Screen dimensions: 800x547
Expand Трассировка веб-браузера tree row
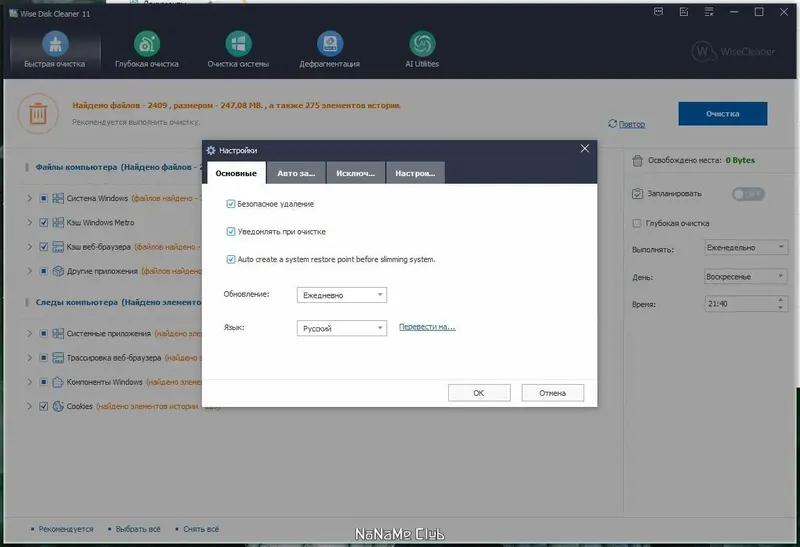click(x=30, y=358)
